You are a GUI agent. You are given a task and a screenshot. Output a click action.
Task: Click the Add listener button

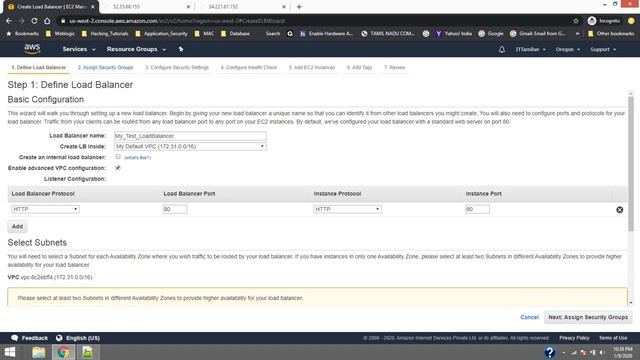click(x=17, y=226)
